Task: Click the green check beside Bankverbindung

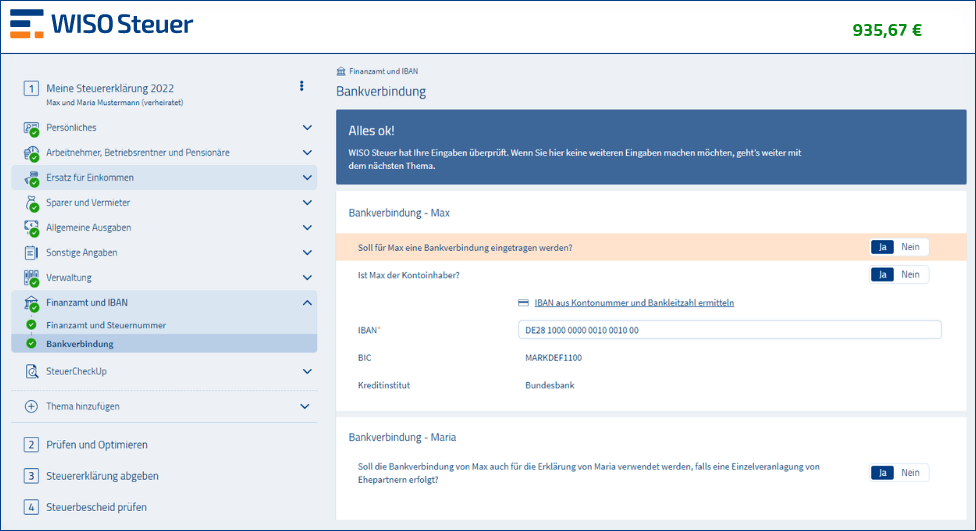Action: pos(31,344)
